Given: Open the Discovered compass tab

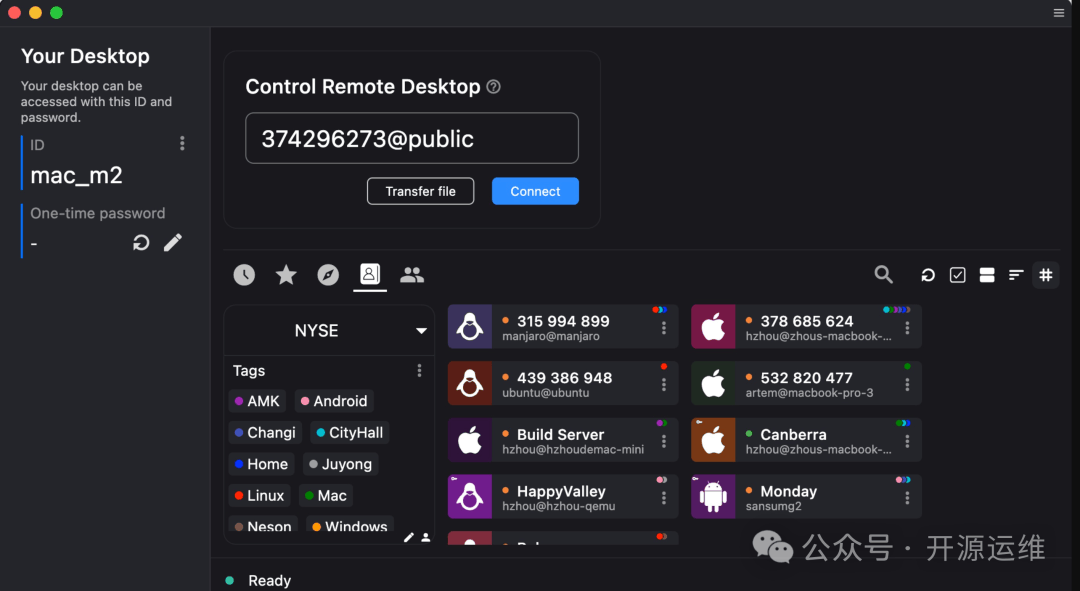Looking at the screenshot, I should point(328,275).
